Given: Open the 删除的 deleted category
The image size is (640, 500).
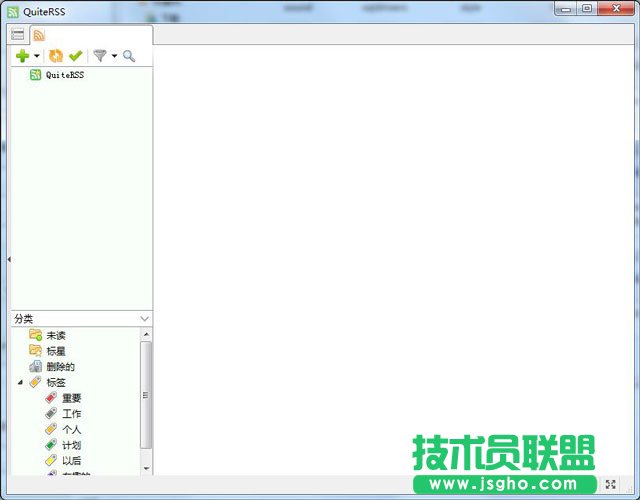Looking at the screenshot, I should click(x=59, y=367).
